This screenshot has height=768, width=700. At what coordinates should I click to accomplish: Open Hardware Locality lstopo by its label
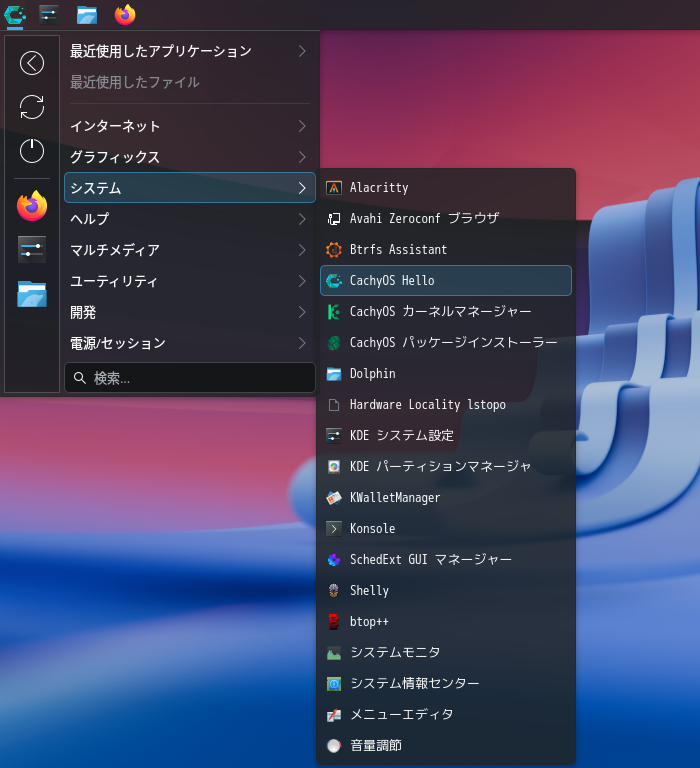(x=428, y=405)
